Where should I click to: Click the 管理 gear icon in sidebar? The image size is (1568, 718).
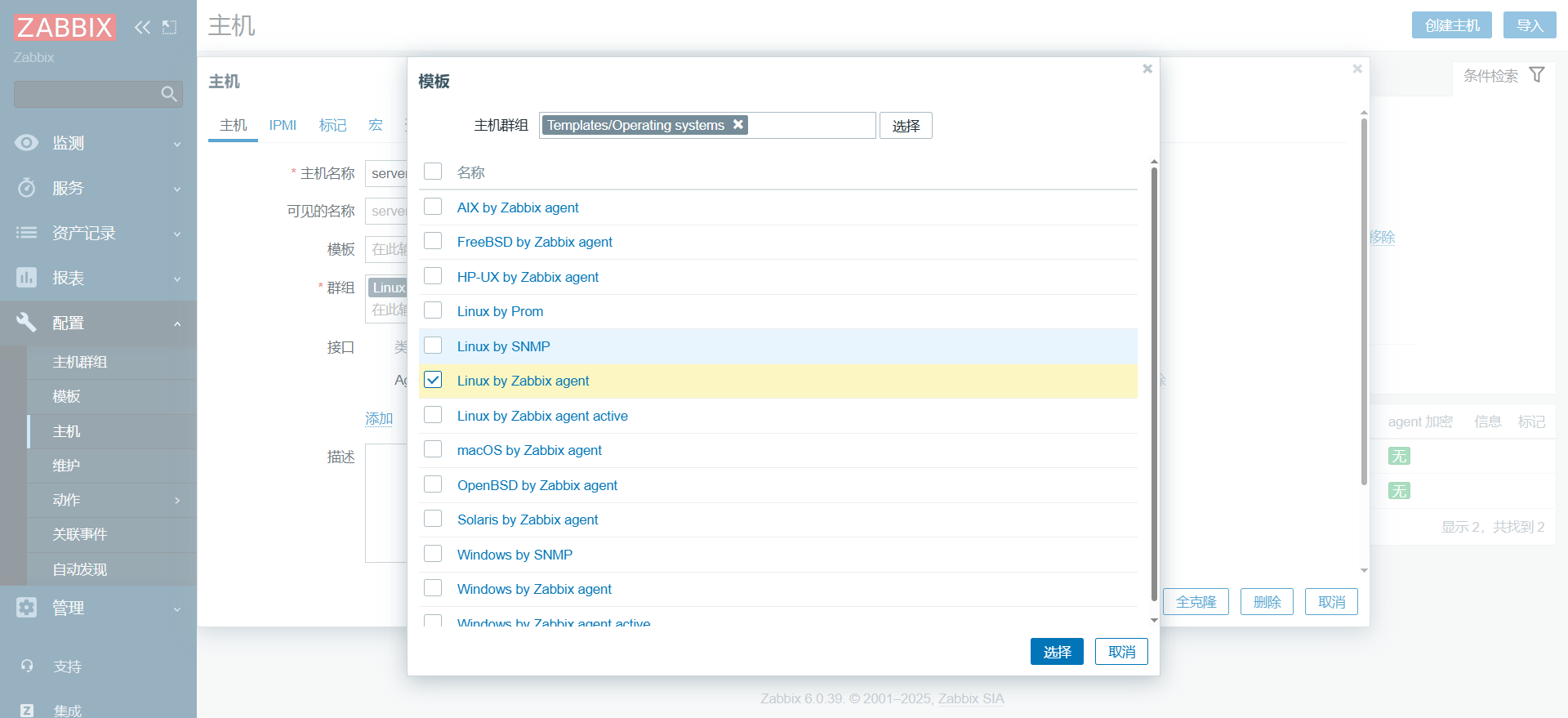tap(27, 608)
